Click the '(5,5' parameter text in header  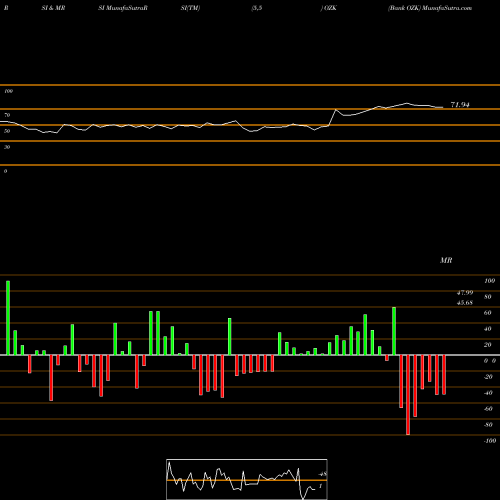pos(257,8)
